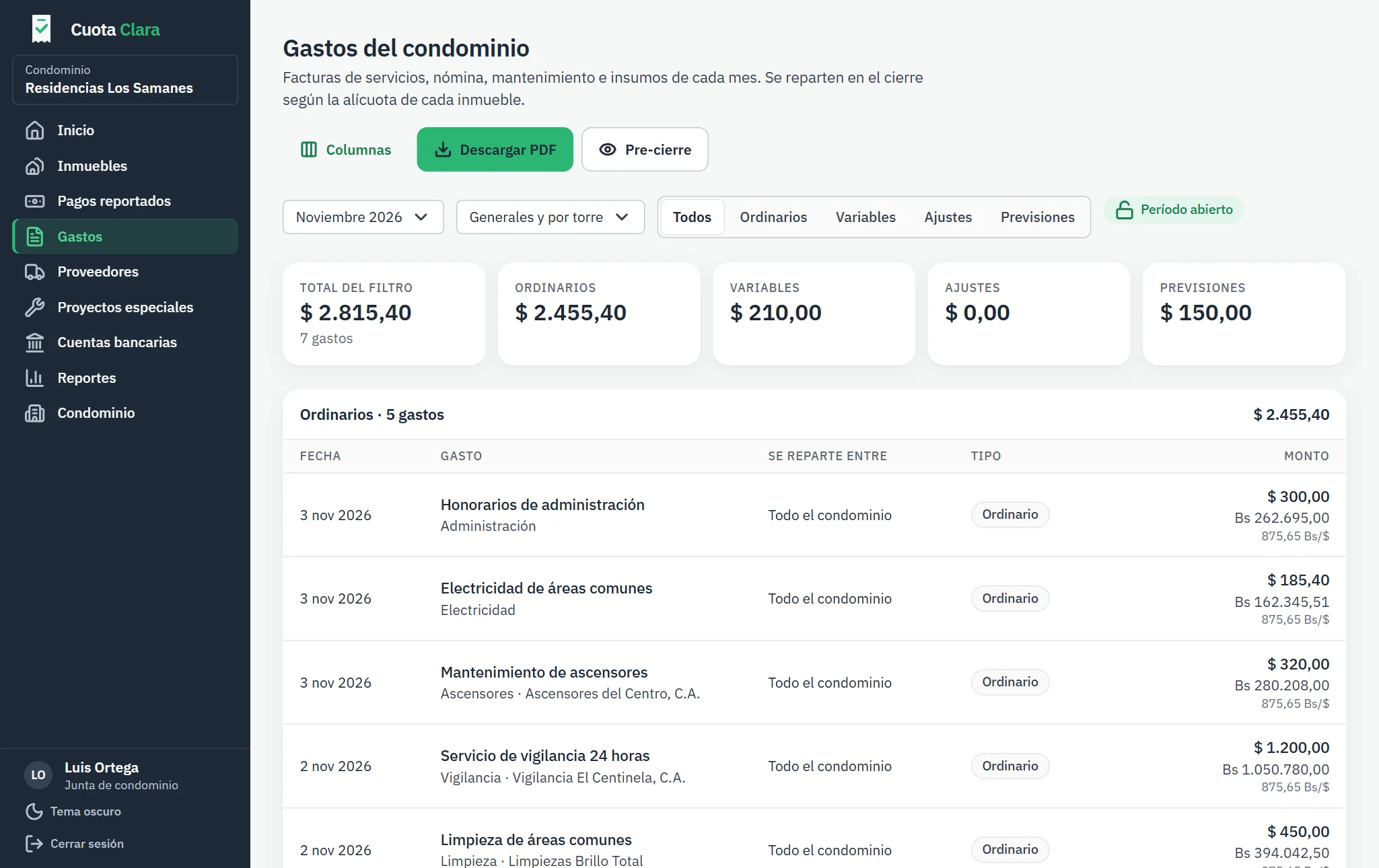
Task: Click the TIPO column header
Action: [986, 456]
